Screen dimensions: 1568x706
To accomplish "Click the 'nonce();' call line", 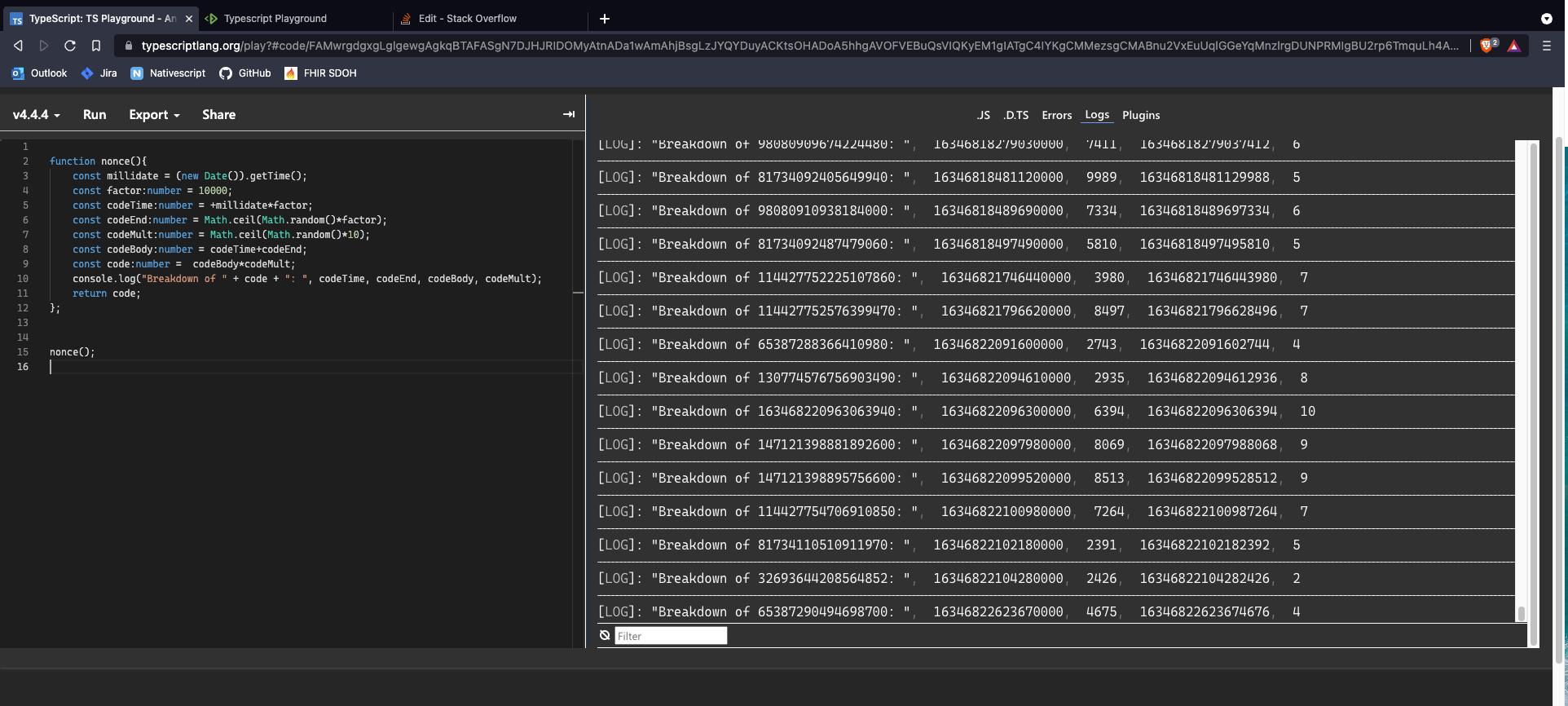I will tap(72, 352).
